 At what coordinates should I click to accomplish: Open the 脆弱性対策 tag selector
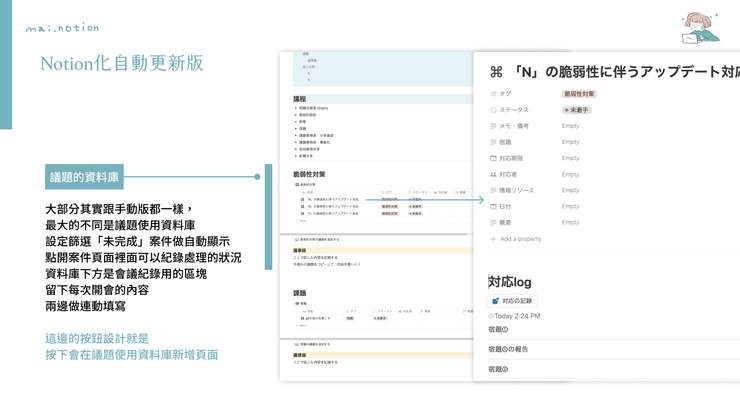click(x=579, y=94)
